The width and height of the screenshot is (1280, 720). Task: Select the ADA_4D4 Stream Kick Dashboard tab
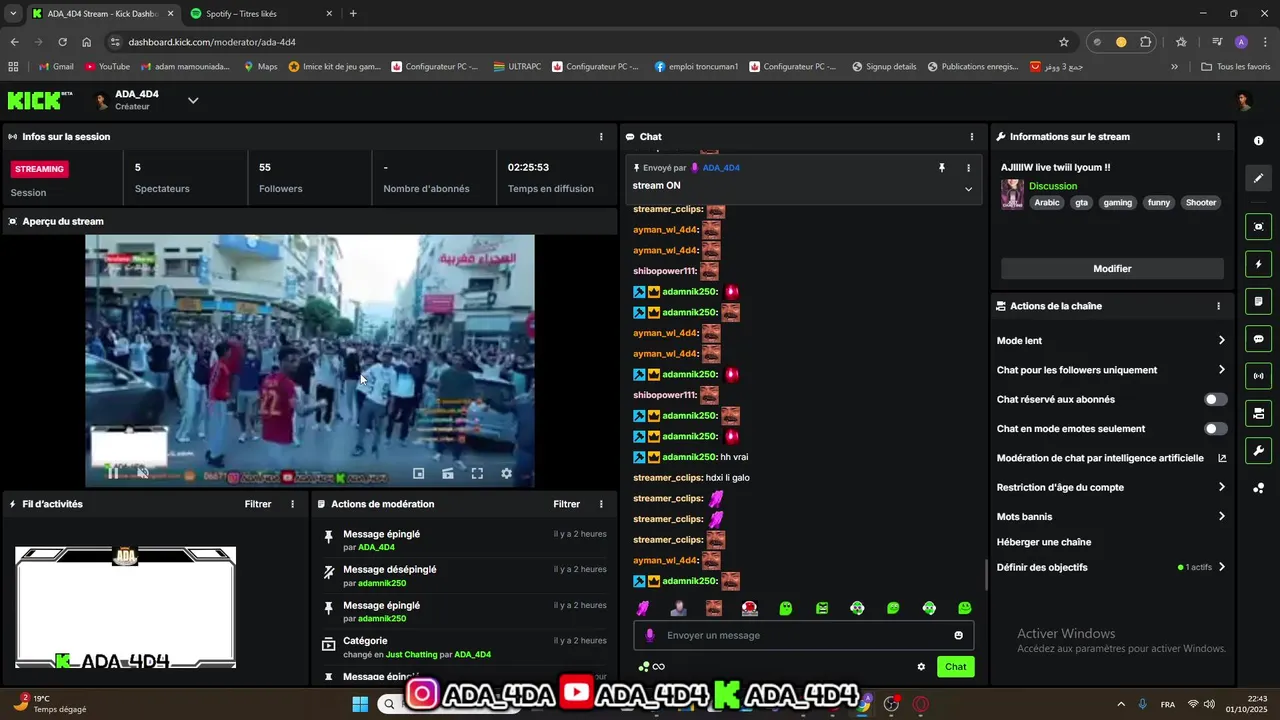(102, 14)
